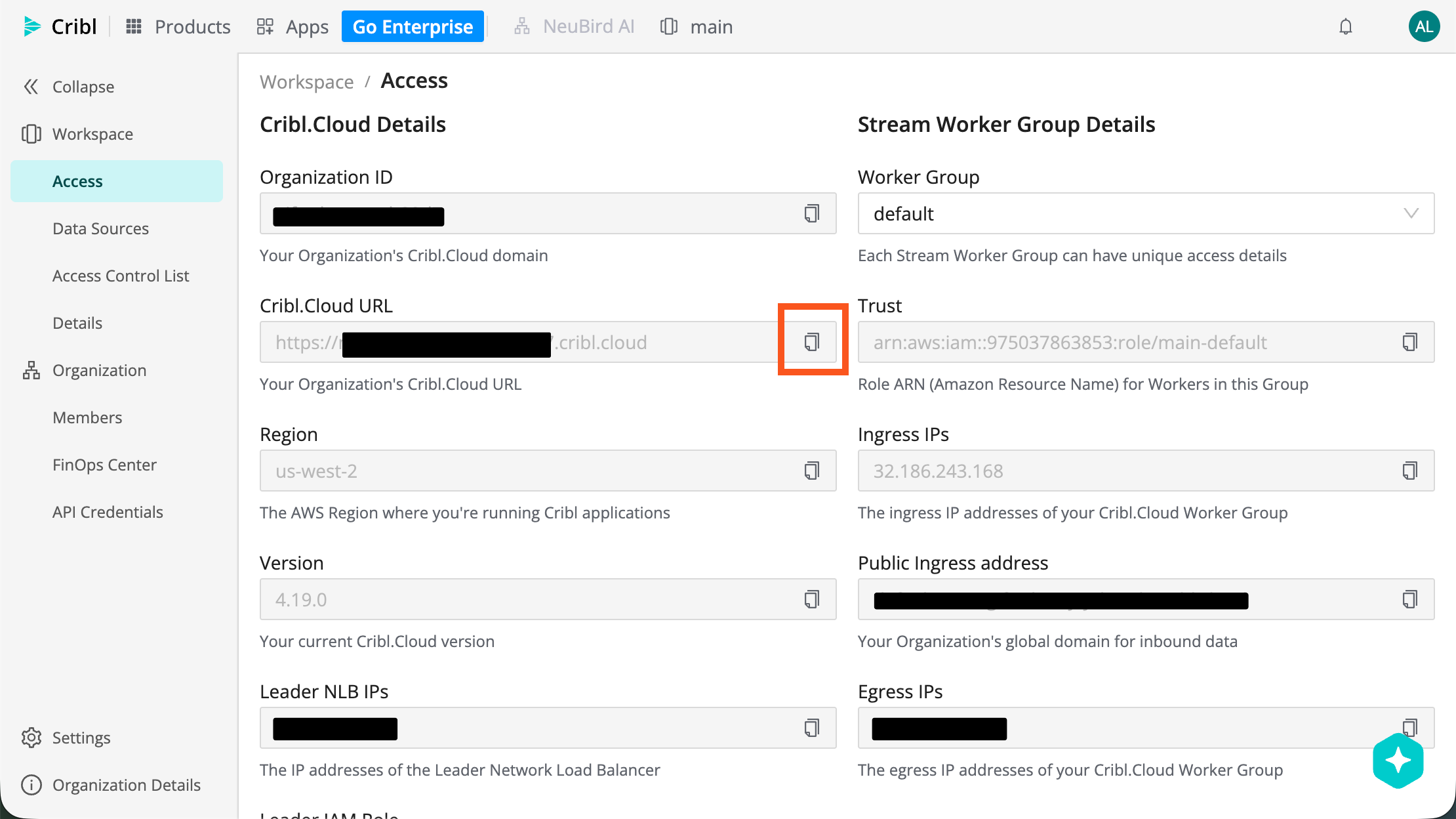Click the 'Stream Worker Group Details' heading
The width and height of the screenshot is (1456, 819).
[1006, 124]
